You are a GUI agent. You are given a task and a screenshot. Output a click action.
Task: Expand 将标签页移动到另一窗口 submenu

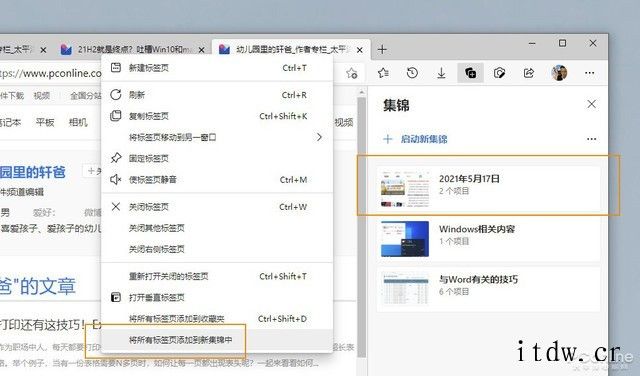point(217,138)
